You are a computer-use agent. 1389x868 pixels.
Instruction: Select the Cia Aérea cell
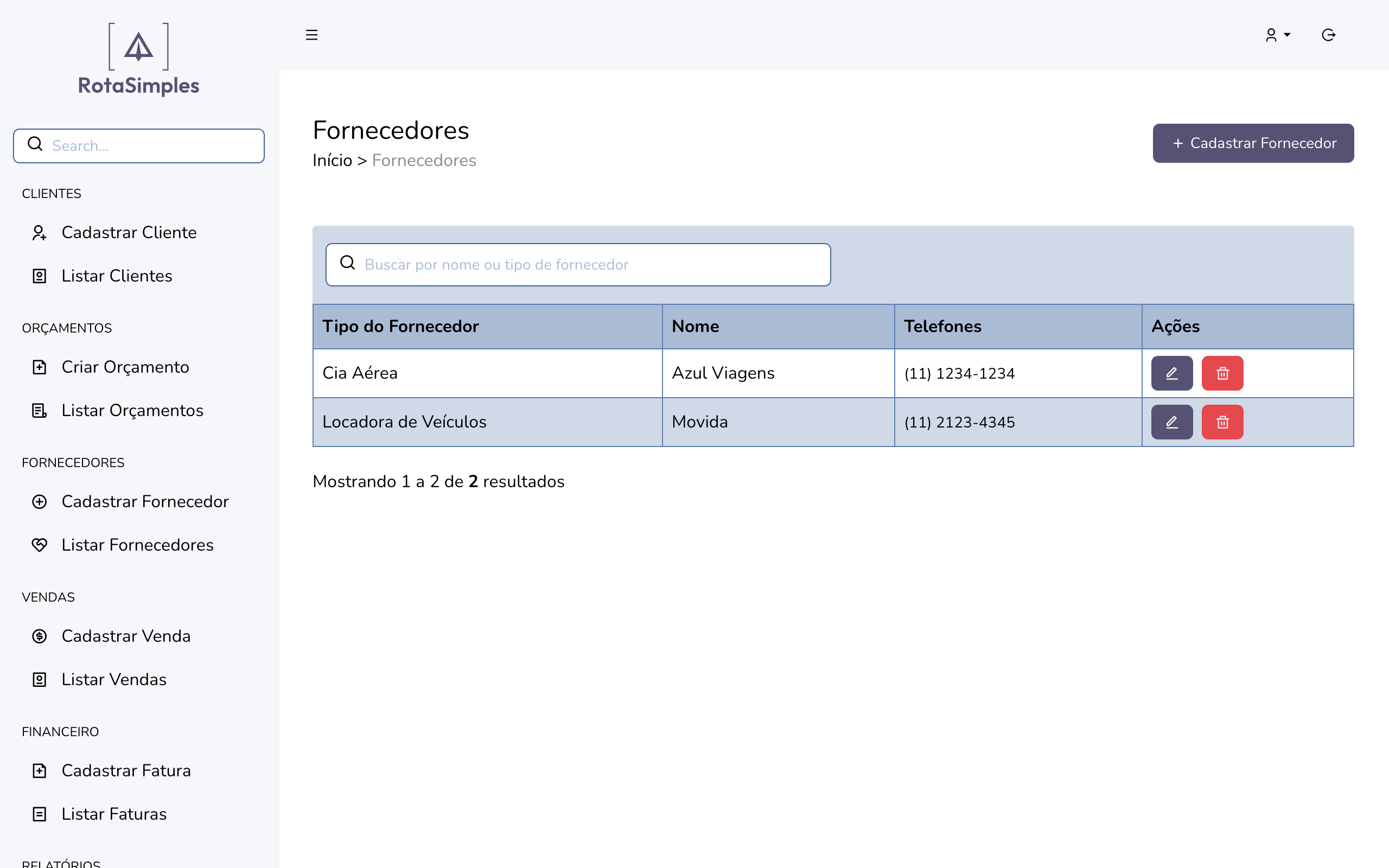coord(487,373)
